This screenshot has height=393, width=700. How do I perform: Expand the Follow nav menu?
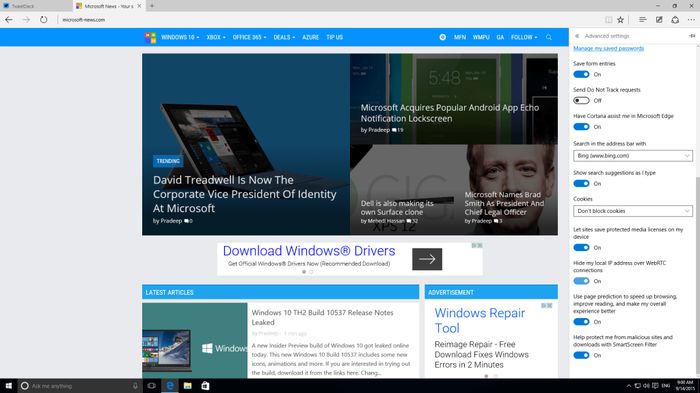tap(524, 38)
